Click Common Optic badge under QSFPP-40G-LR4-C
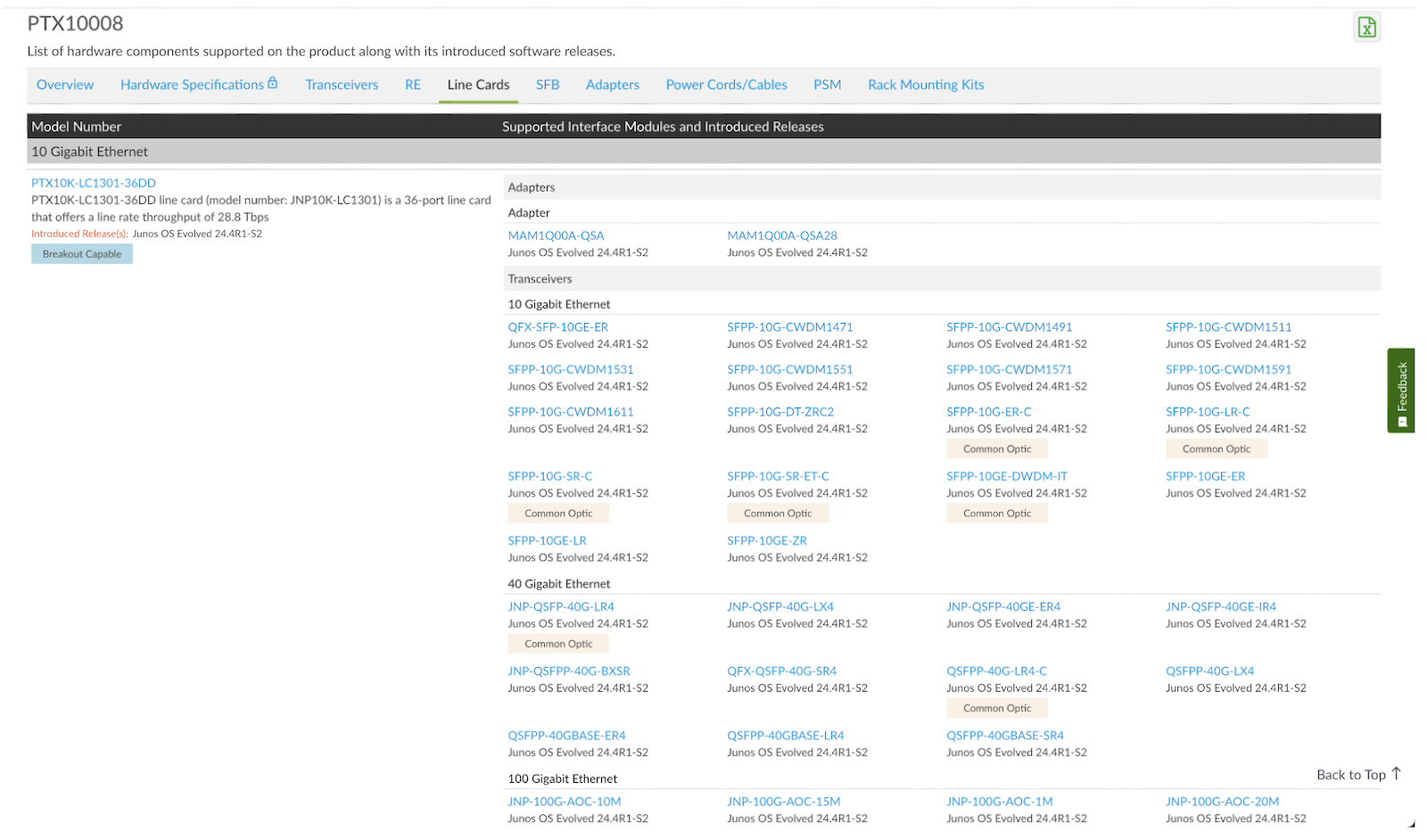Screen dimensions: 1427x840 (x=997, y=709)
